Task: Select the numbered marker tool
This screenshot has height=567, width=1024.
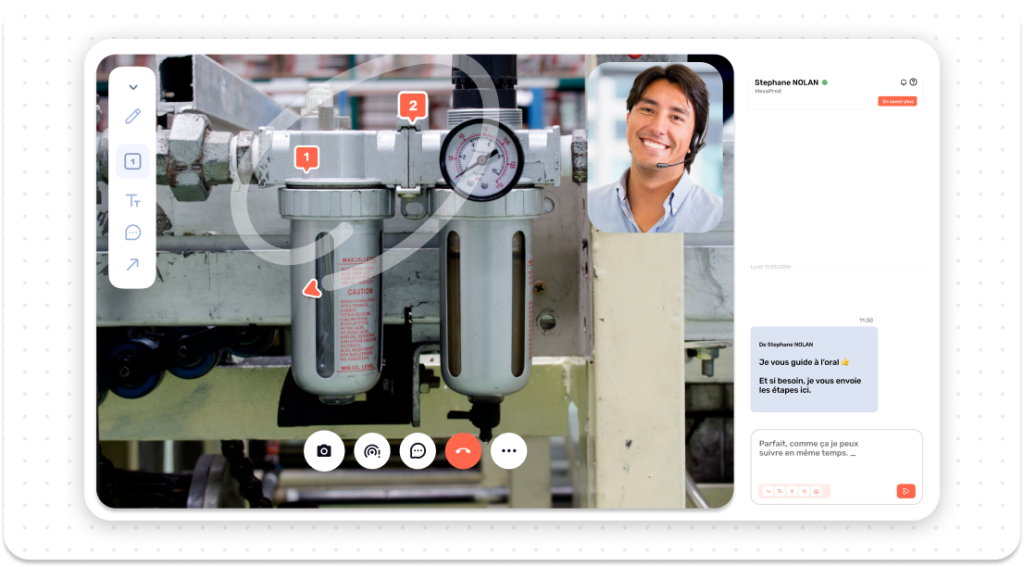Action: 133,161
